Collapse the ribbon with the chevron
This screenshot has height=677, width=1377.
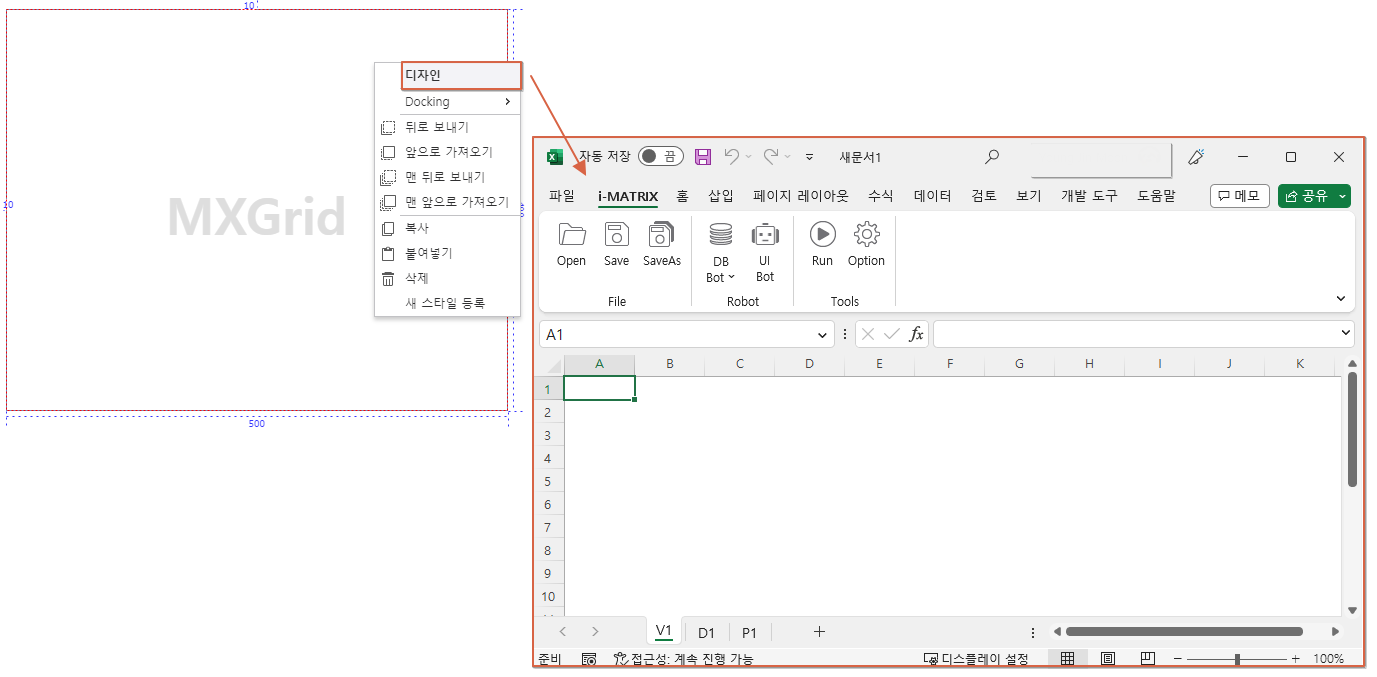[x=1340, y=298]
